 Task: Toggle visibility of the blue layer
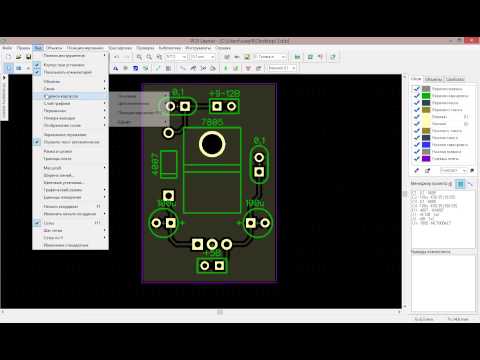(x=417, y=145)
